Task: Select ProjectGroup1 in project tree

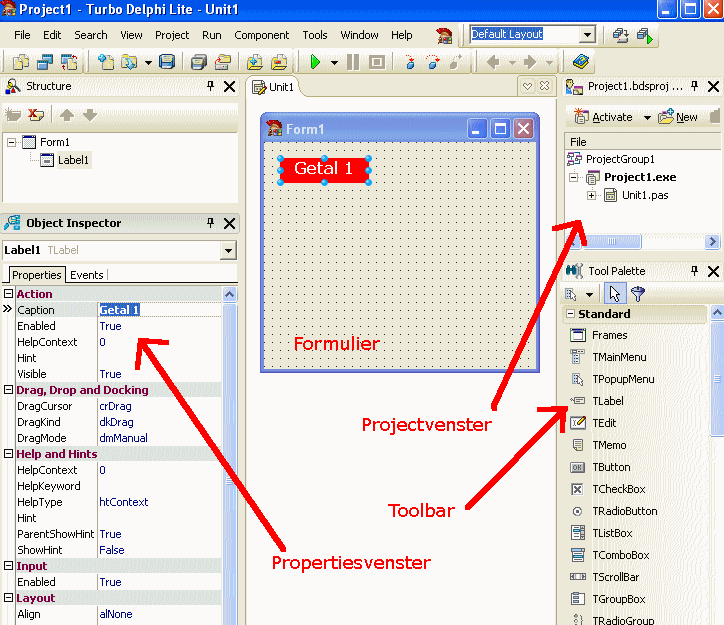Action: pyautogui.click(x=620, y=159)
